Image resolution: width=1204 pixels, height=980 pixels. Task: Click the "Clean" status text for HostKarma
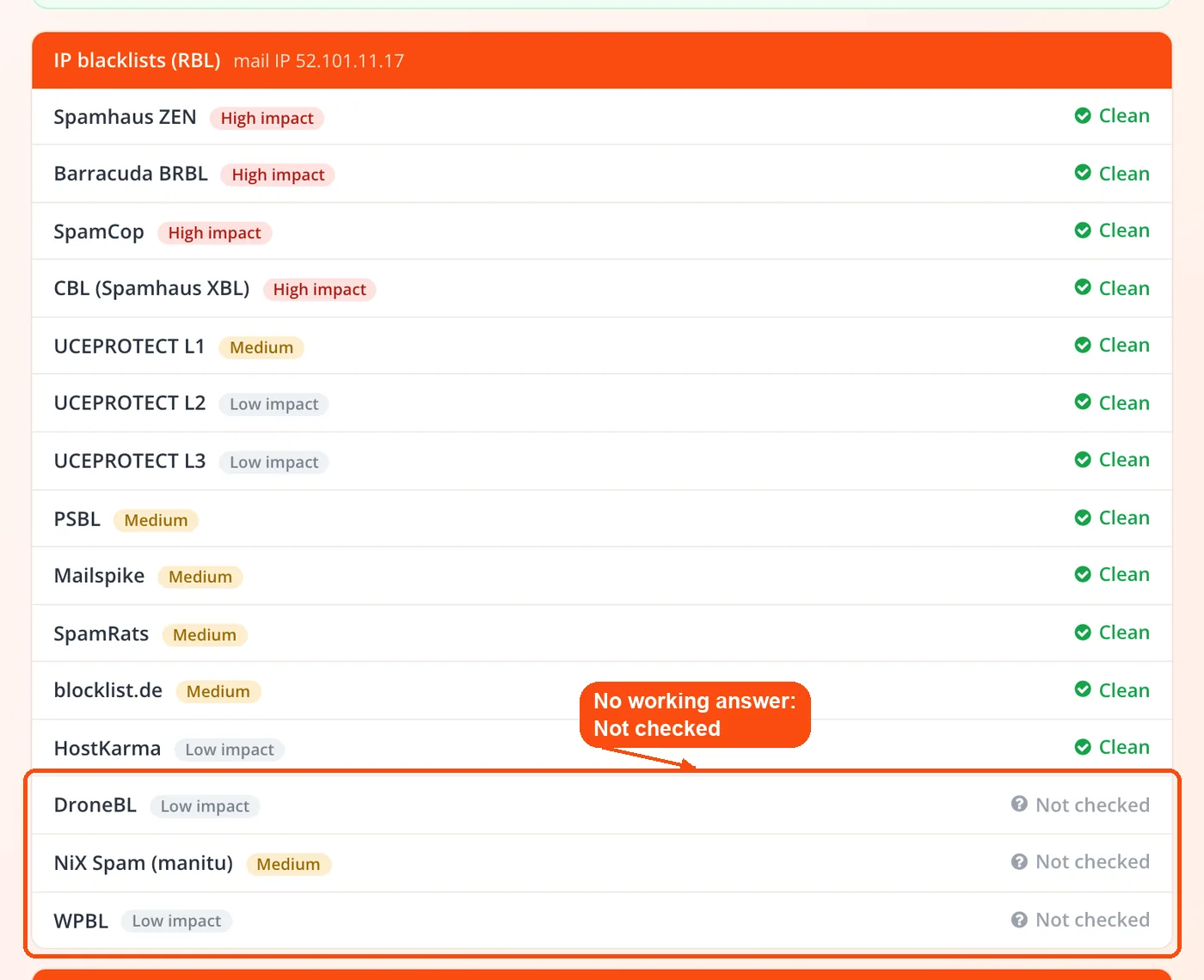pyautogui.click(x=1124, y=747)
